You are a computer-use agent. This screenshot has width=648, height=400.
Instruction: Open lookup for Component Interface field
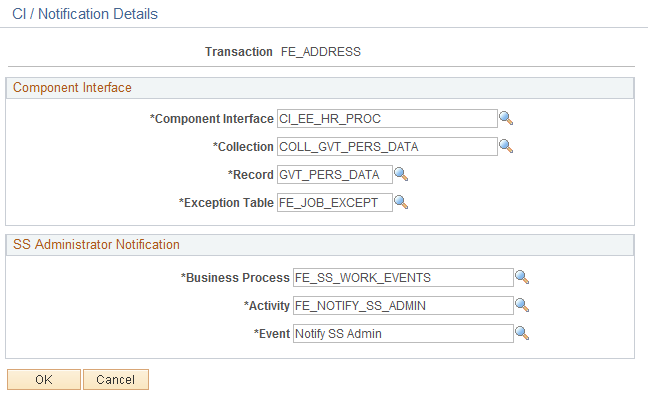coord(506,119)
